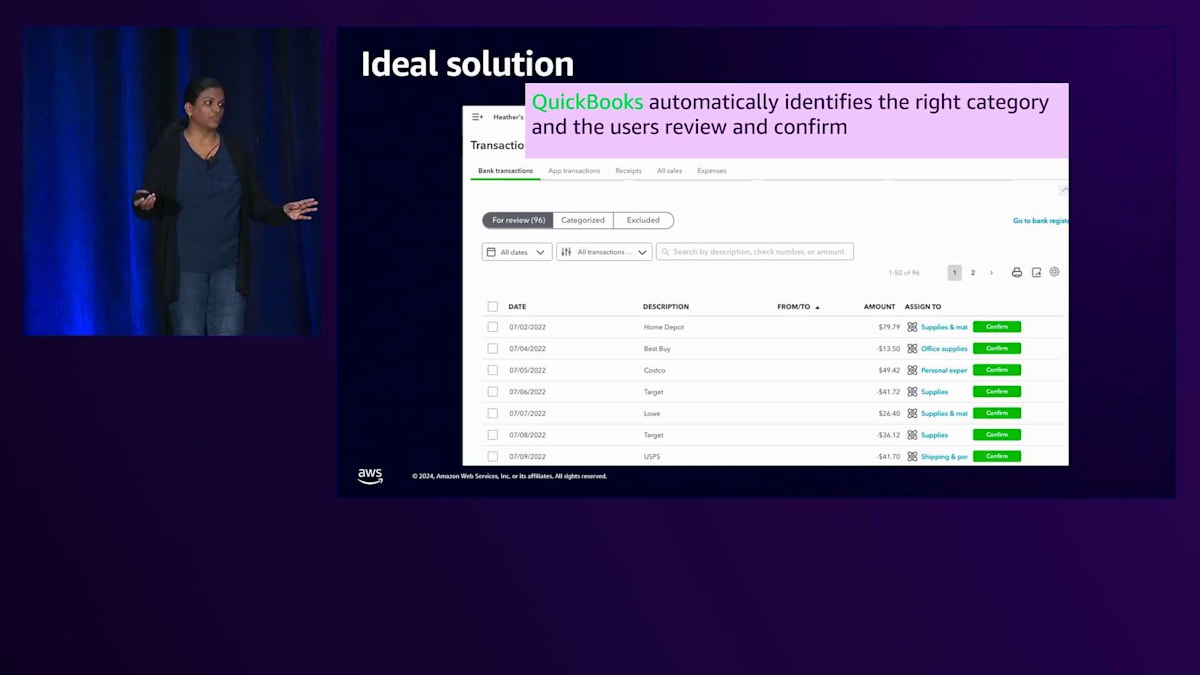Open the Expenses tab
Viewport: 1200px width, 675px height.
pyautogui.click(x=711, y=171)
